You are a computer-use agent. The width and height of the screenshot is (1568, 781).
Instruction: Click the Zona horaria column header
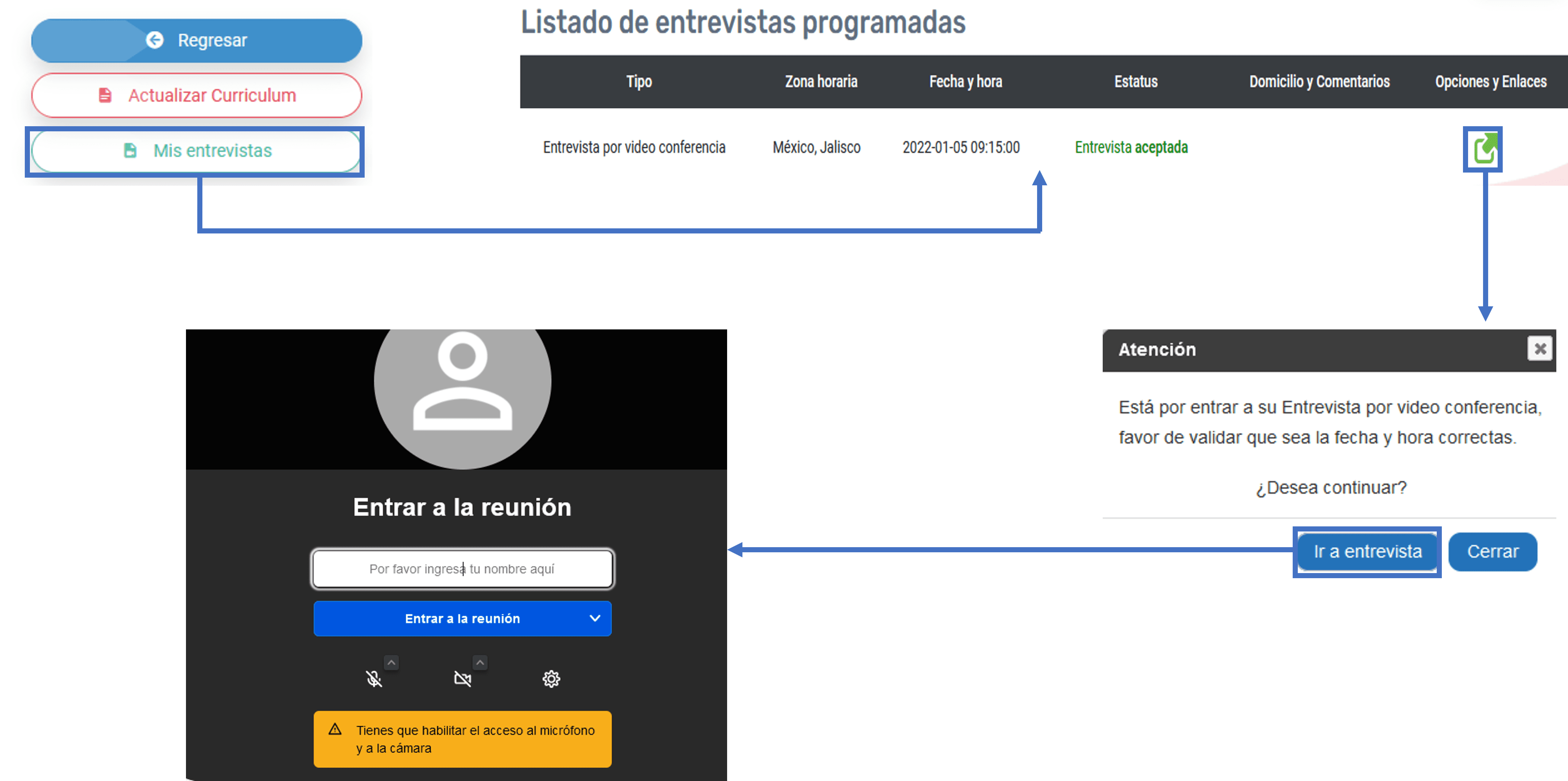point(820,82)
